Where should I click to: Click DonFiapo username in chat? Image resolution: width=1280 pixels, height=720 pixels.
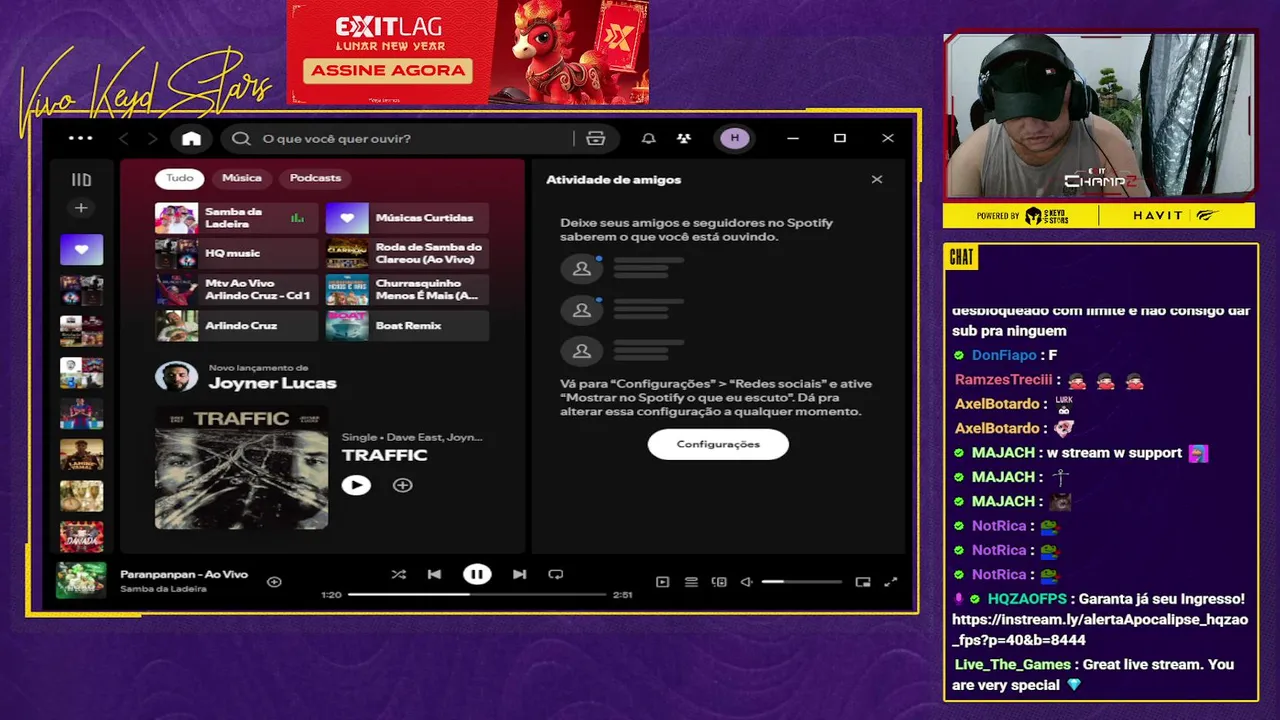point(1004,355)
